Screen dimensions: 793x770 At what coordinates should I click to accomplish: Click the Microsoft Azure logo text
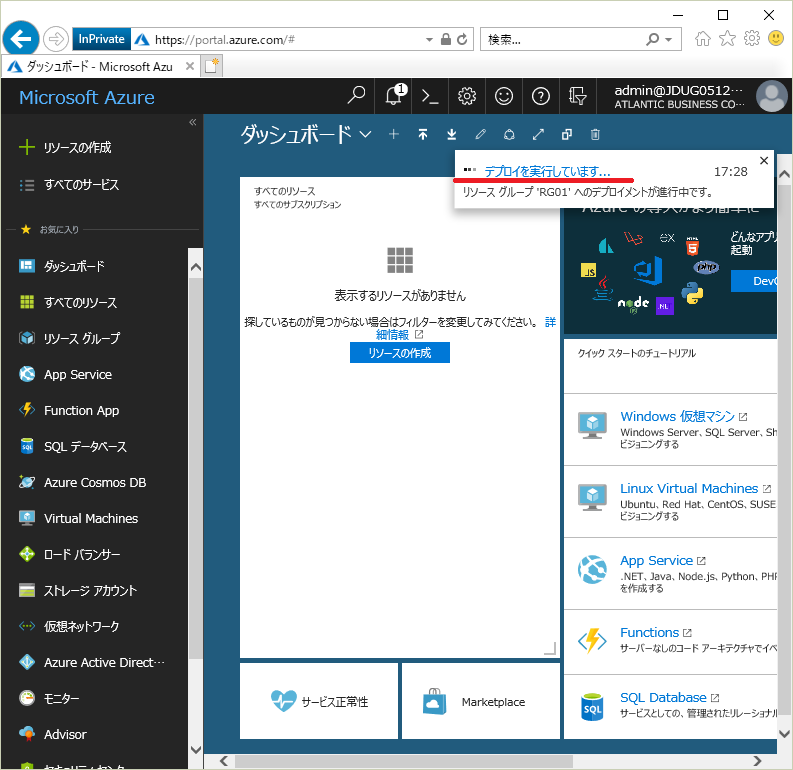click(x=87, y=97)
